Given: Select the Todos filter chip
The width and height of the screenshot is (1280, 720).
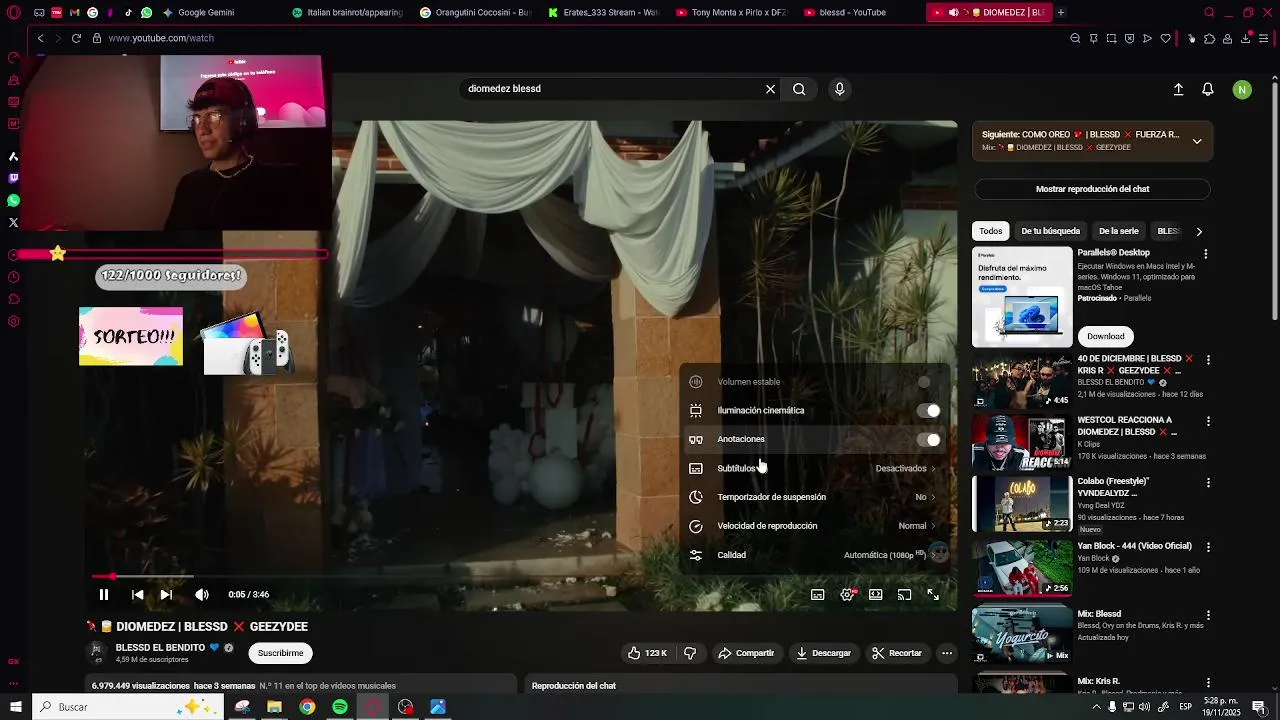Looking at the screenshot, I should click(x=991, y=231).
